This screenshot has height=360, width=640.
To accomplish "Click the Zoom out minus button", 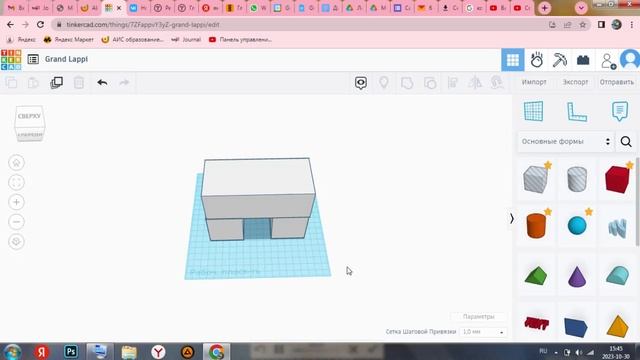I will [16, 222].
